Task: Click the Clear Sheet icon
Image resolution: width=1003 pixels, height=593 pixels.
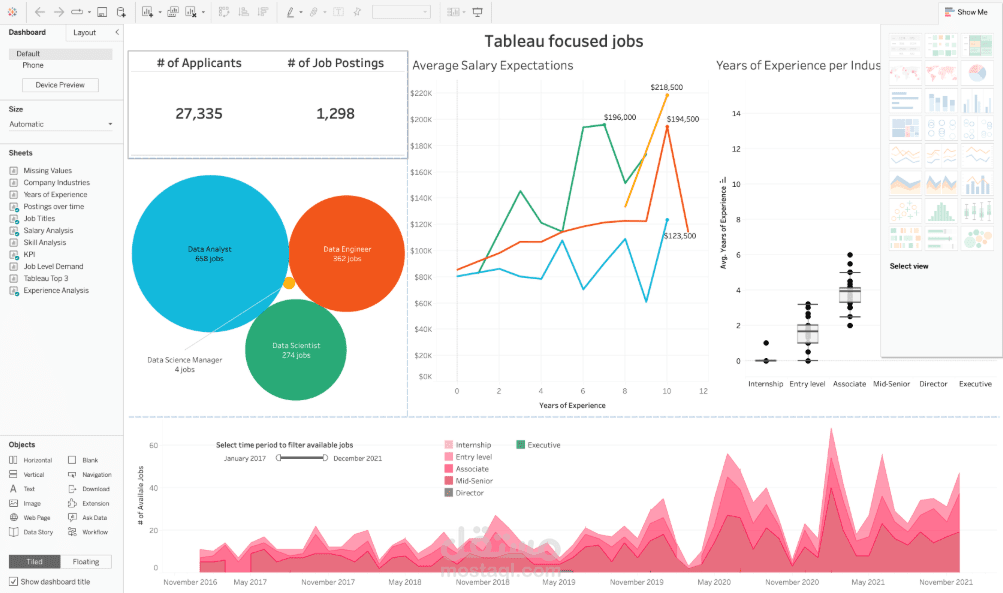Action: [x=191, y=12]
